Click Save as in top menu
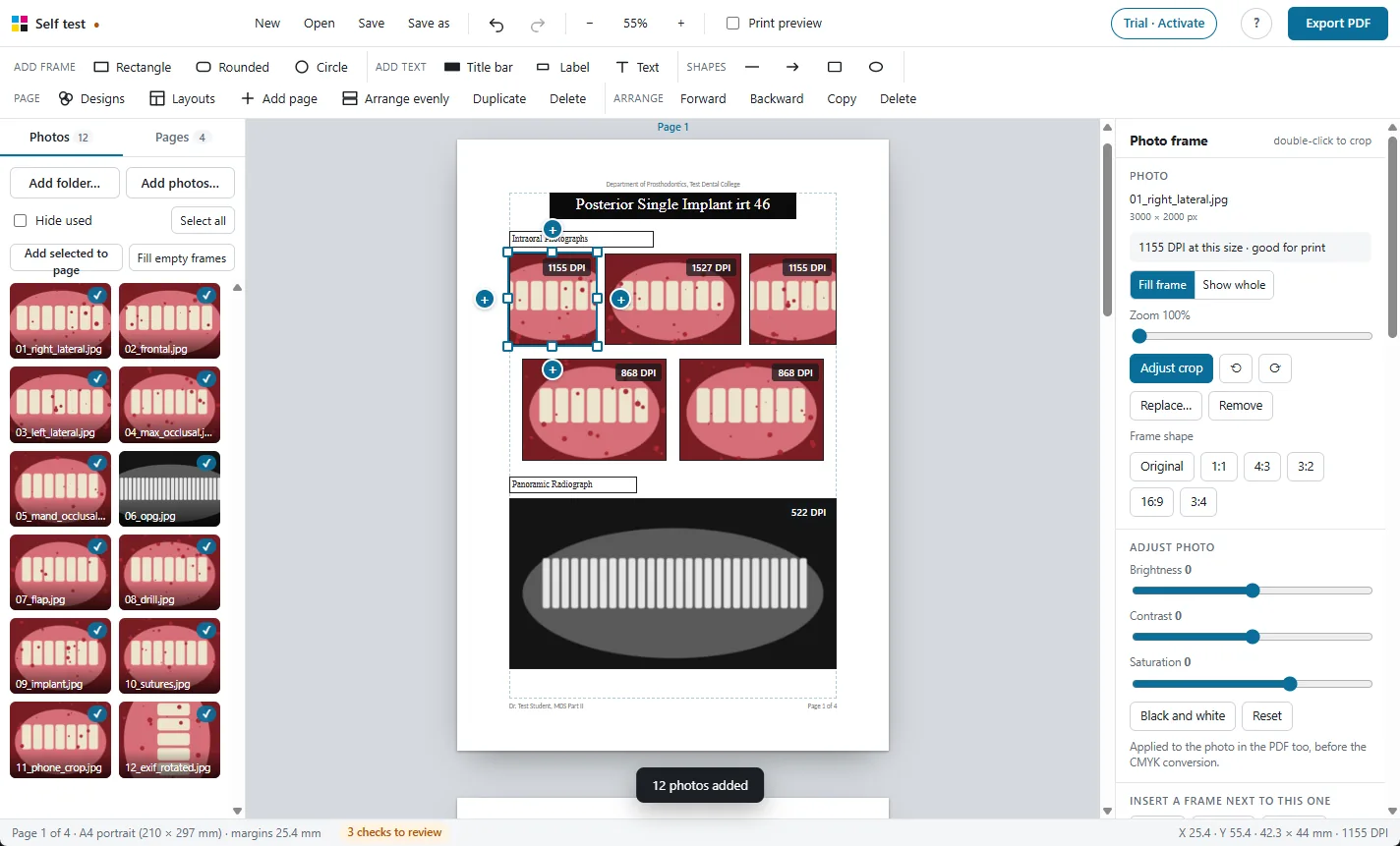 tap(429, 24)
